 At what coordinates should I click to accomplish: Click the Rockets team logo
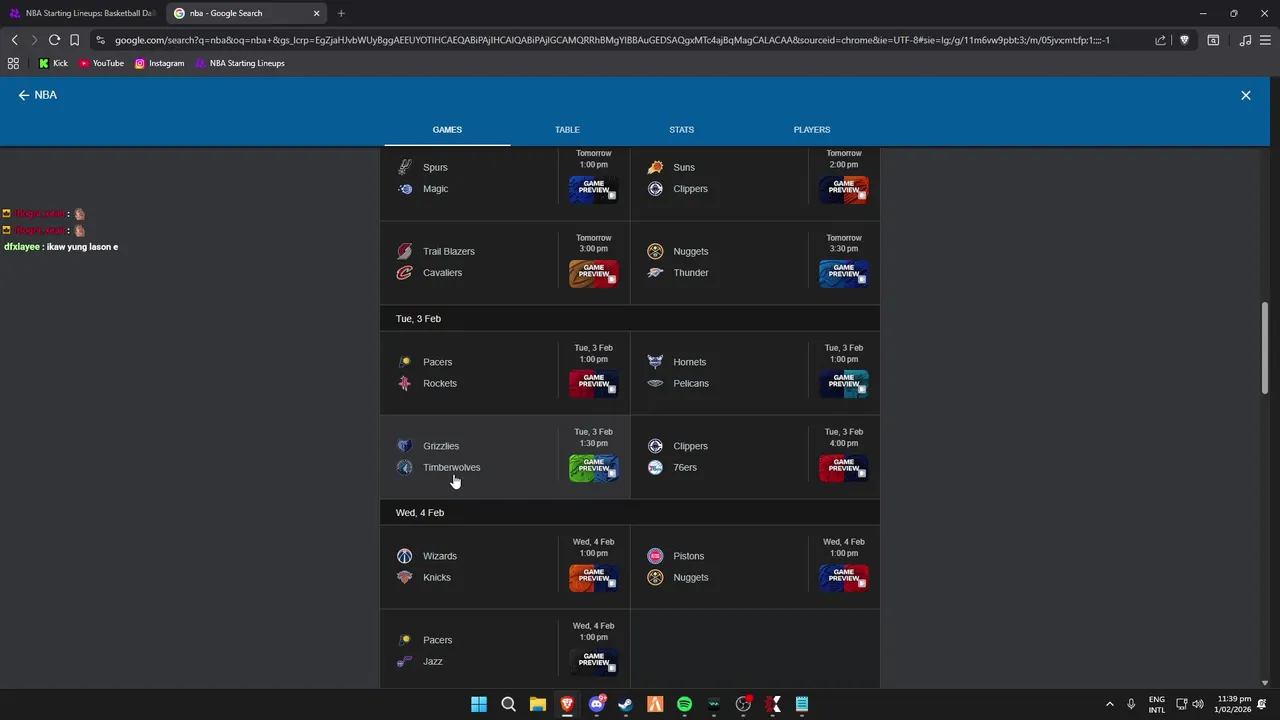tap(405, 383)
